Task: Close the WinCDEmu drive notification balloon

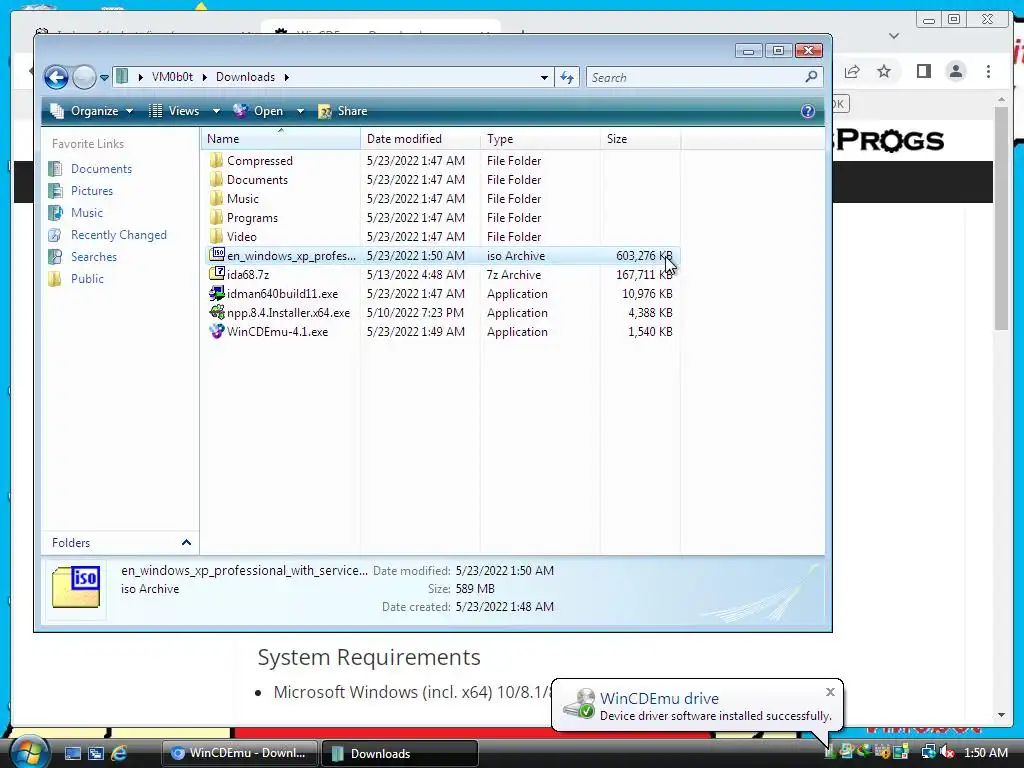Action: click(830, 692)
